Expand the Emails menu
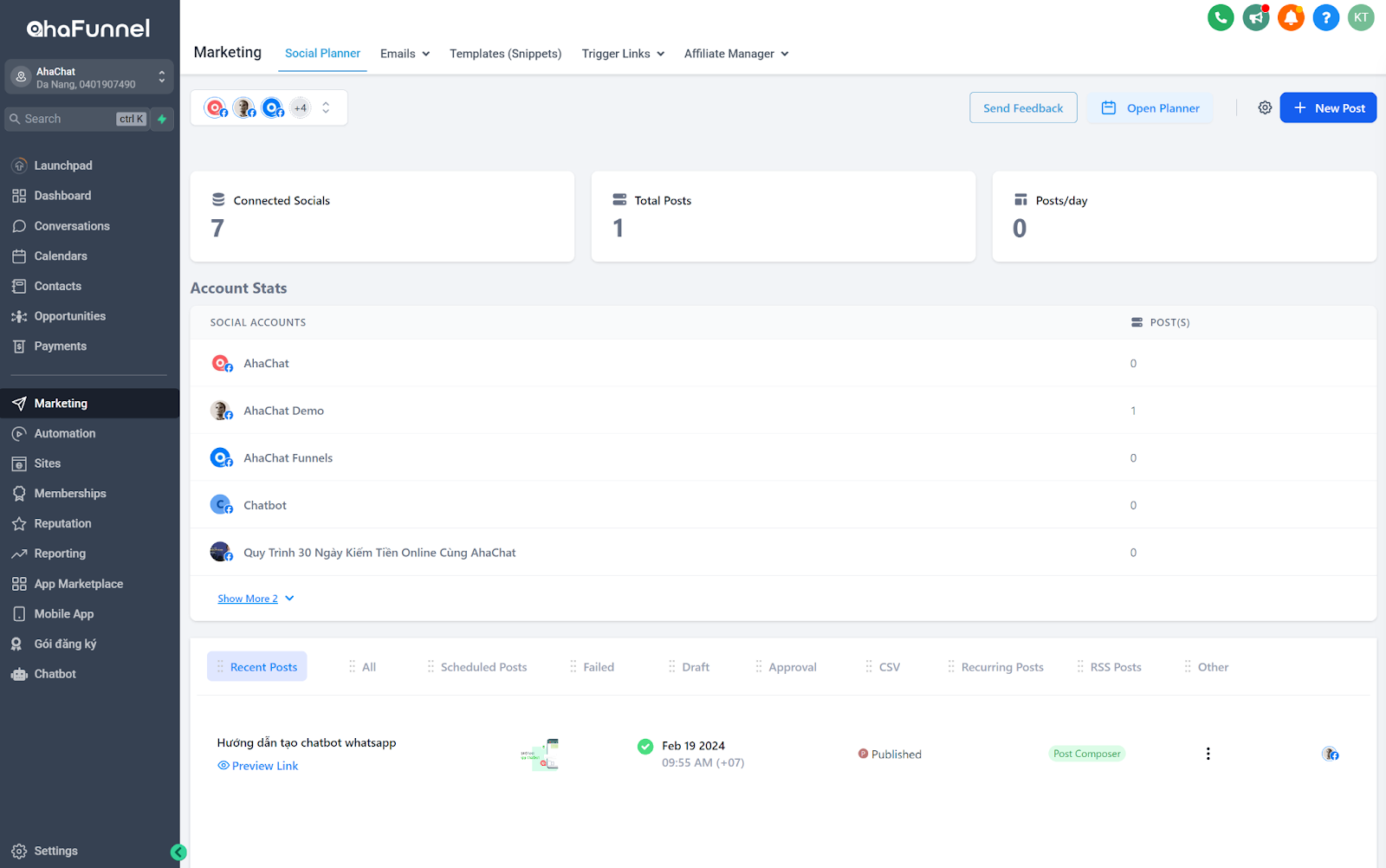This screenshot has width=1386, height=868. click(405, 54)
